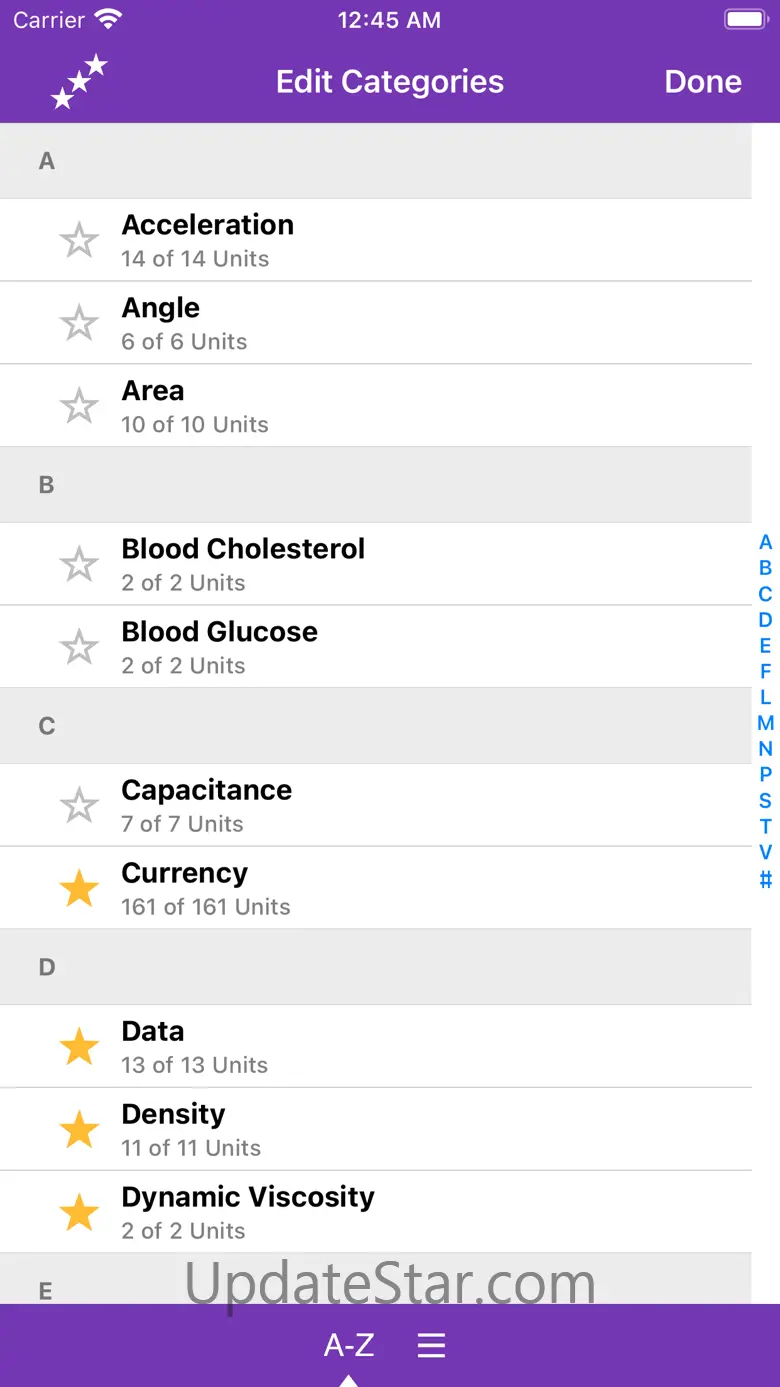Select the Currency row title

[x=185, y=873]
